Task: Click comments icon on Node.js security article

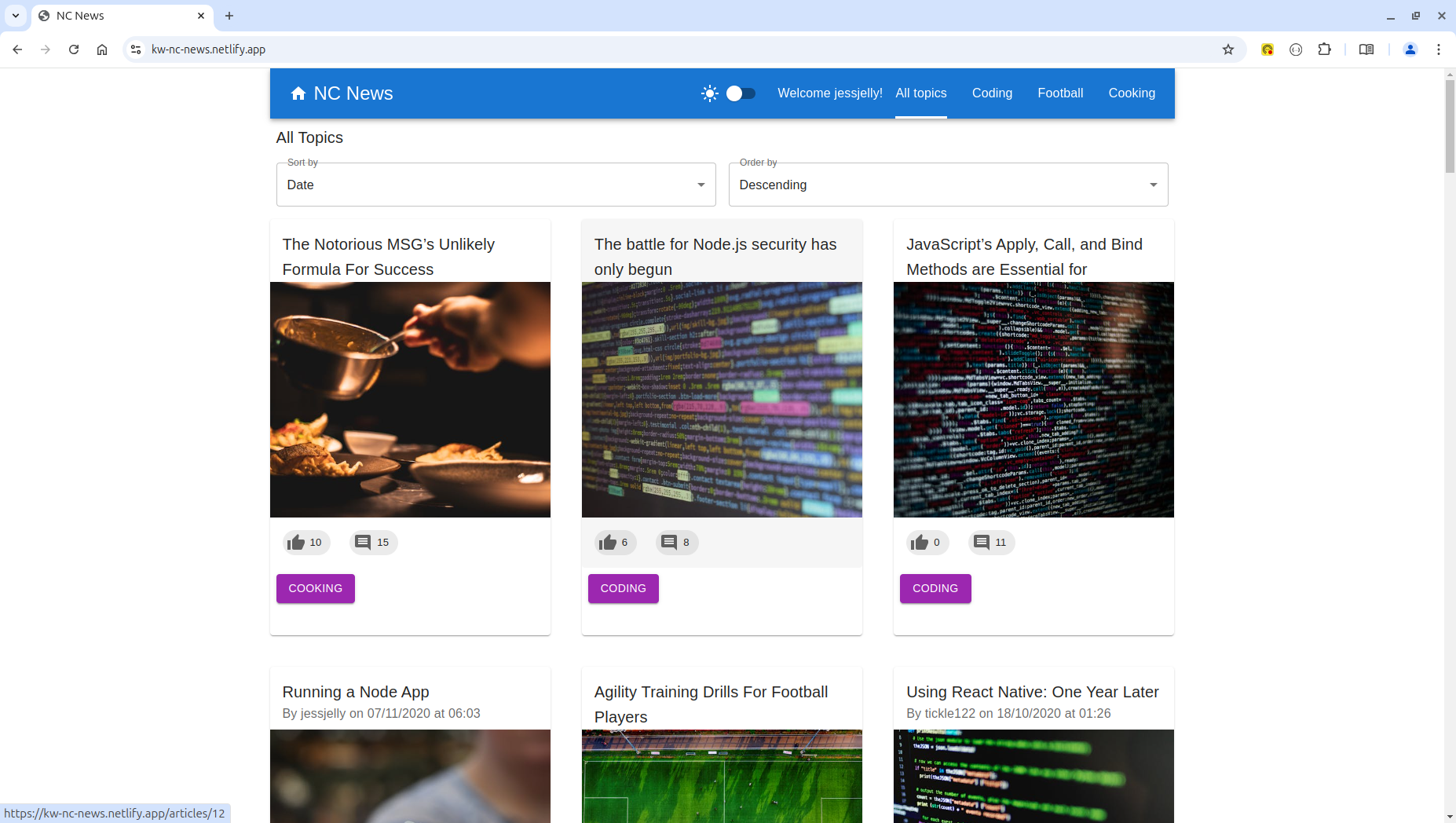Action: 669,543
